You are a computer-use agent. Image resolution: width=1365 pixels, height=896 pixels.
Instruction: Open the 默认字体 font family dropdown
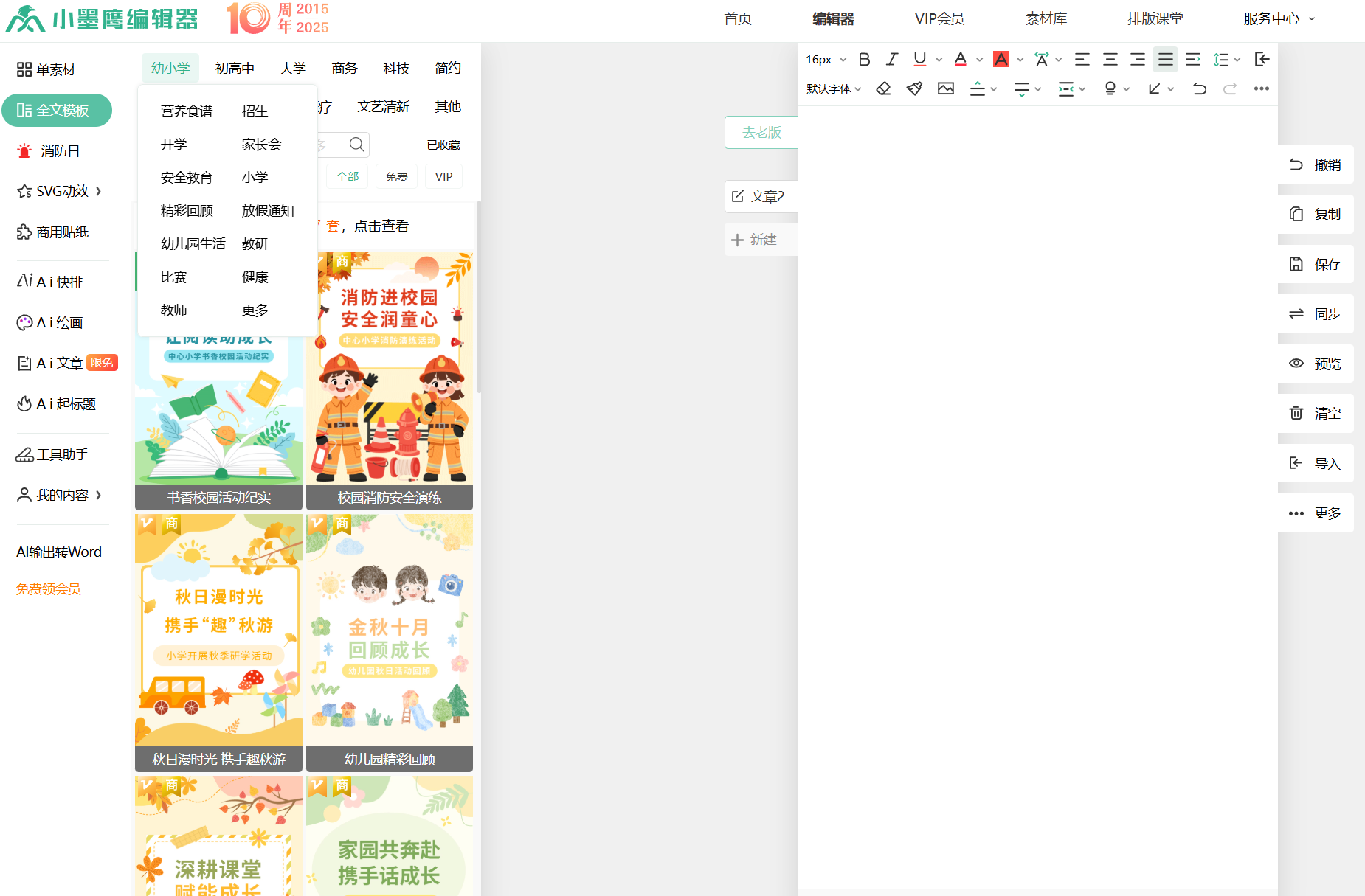(x=833, y=89)
